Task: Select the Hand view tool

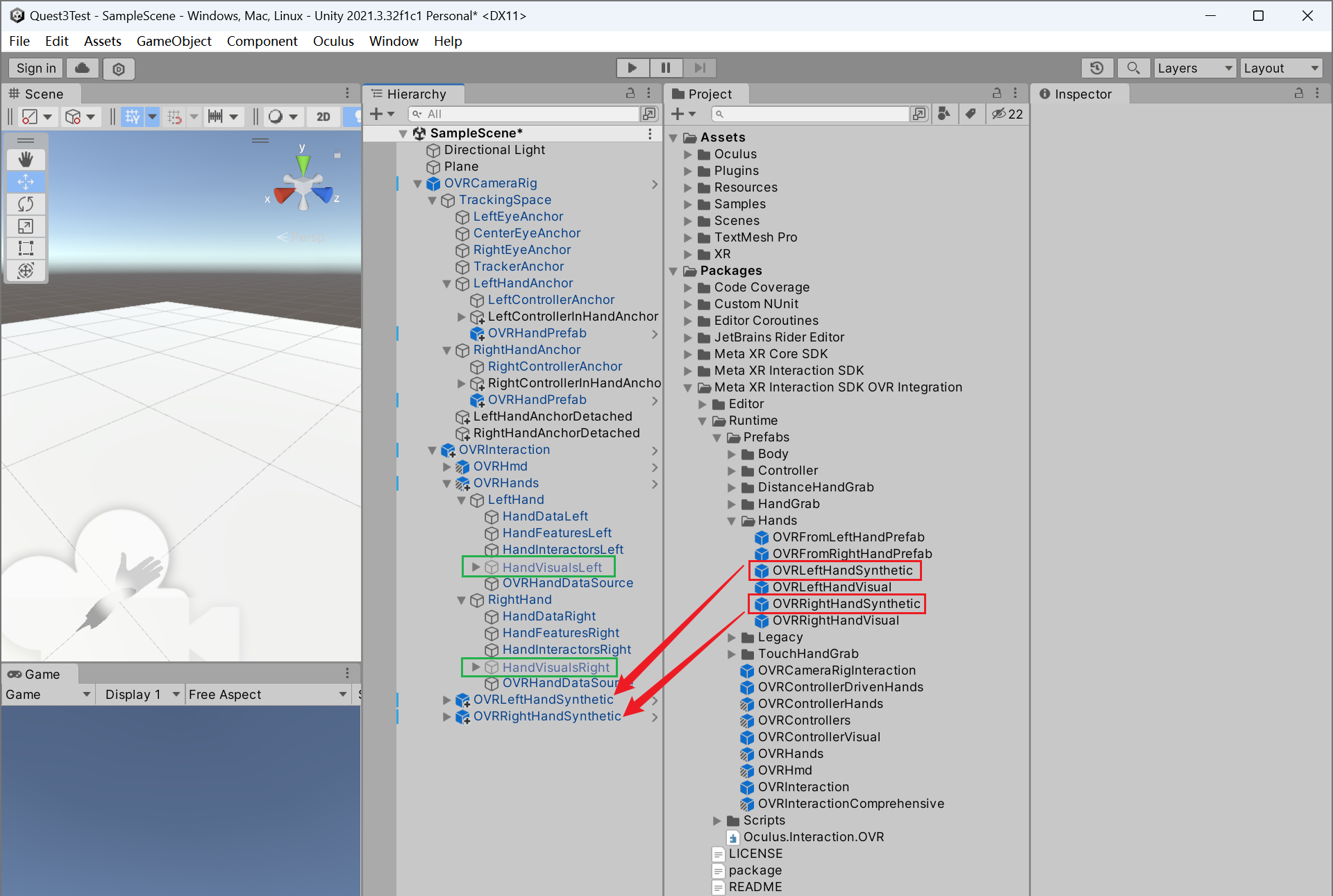Action: tap(26, 160)
